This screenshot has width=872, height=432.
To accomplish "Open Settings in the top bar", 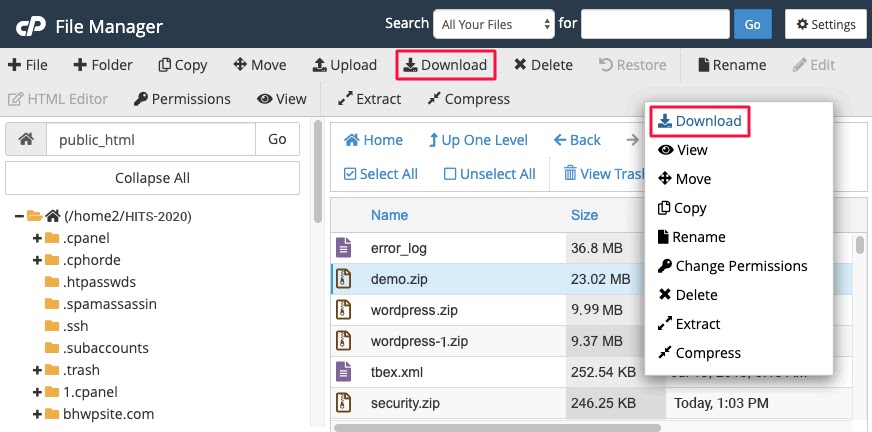I will tap(825, 24).
